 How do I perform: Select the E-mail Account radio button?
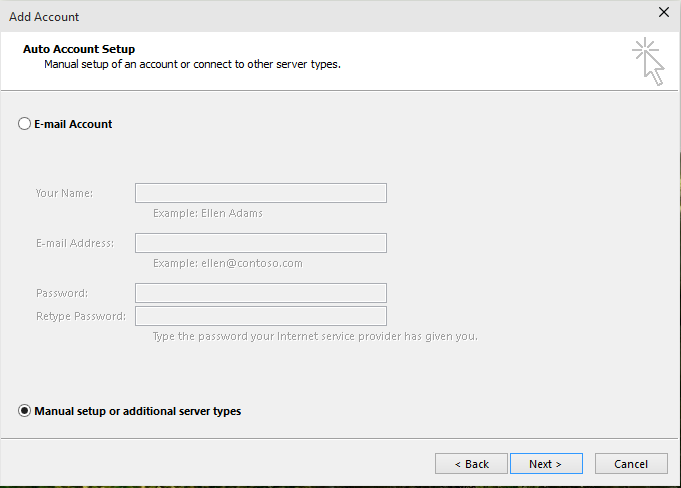(24, 124)
